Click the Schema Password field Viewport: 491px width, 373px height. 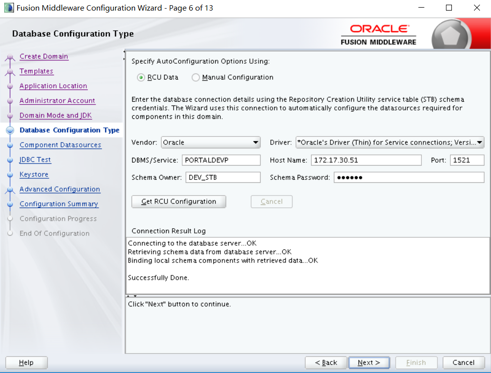(409, 177)
